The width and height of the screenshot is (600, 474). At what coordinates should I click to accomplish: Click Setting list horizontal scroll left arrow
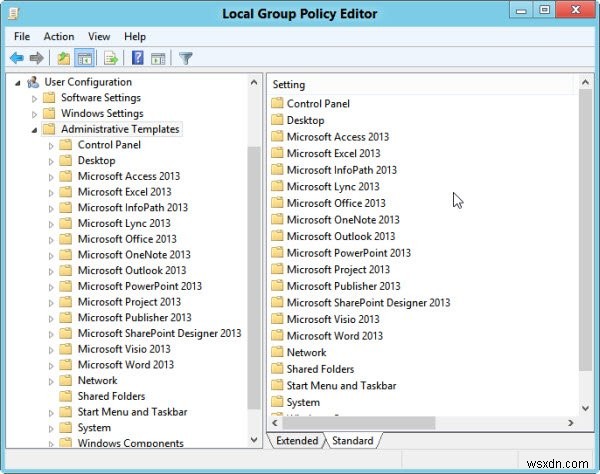(x=275, y=423)
